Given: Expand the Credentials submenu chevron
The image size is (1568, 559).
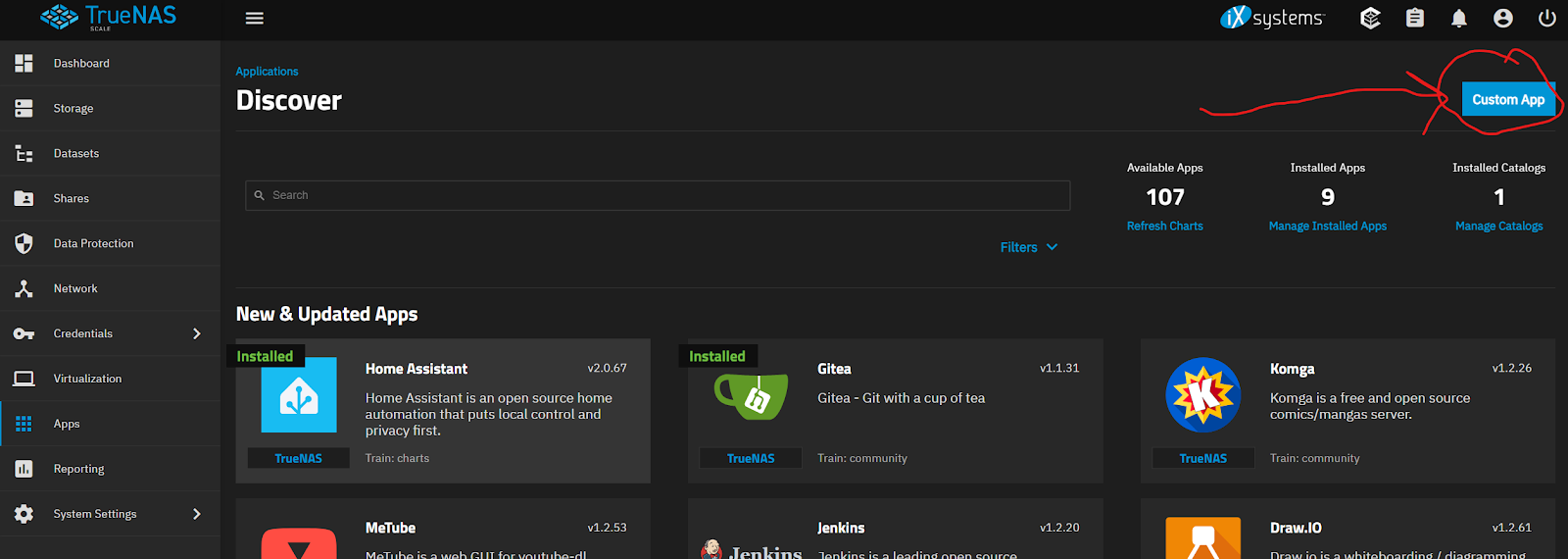Looking at the screenshot, I should pos(197,333).
